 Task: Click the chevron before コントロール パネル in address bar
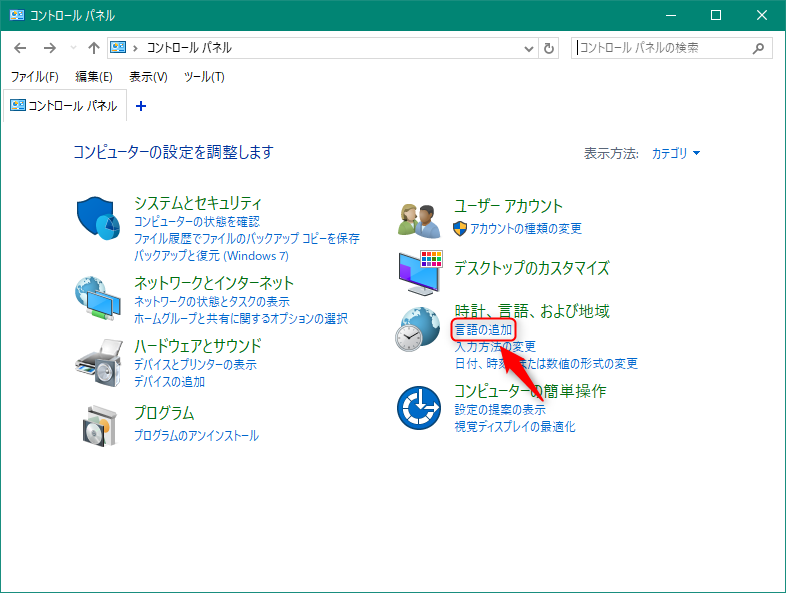click(x=135, y=48)
